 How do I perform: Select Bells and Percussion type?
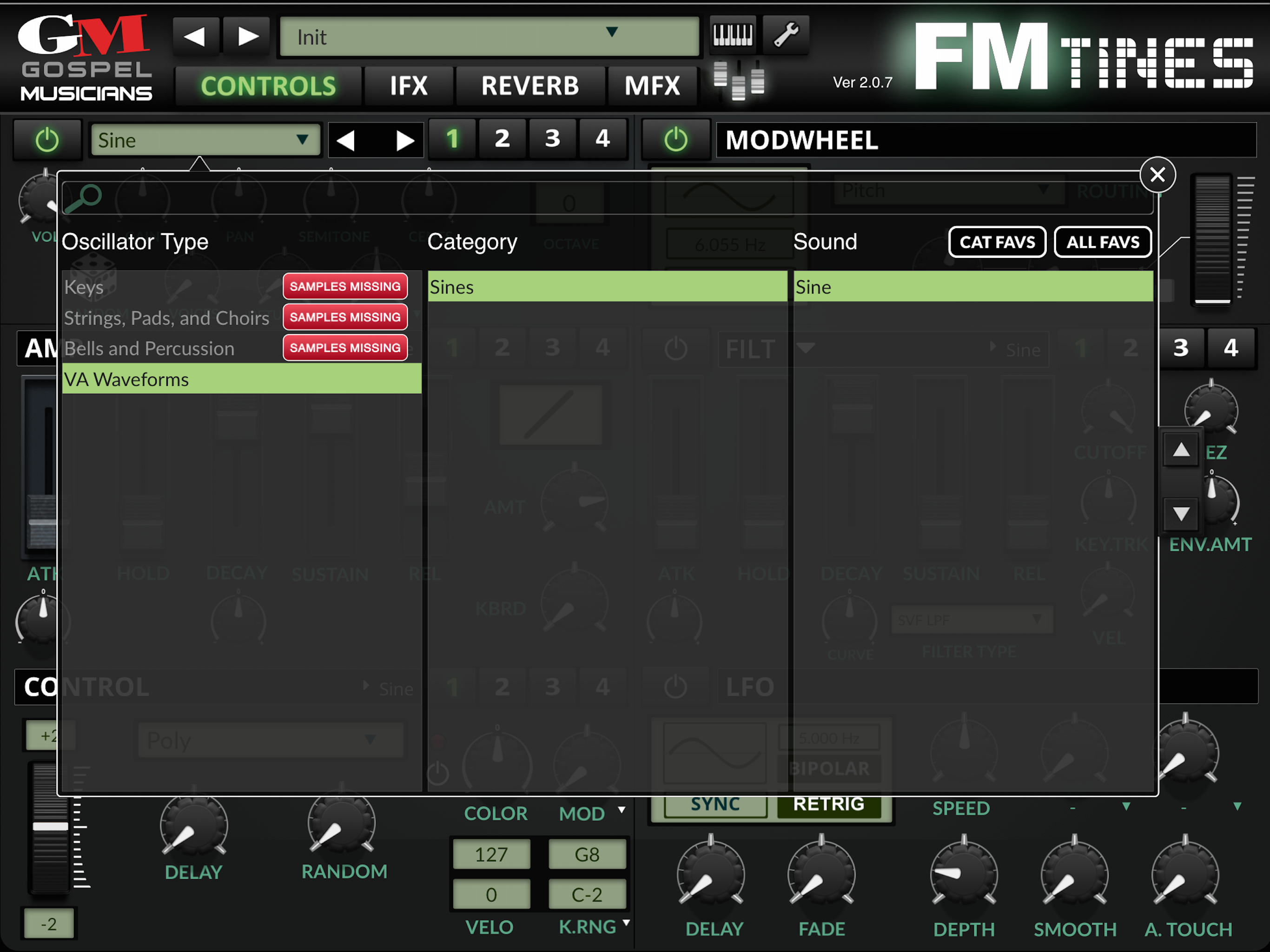pos(242,348)
